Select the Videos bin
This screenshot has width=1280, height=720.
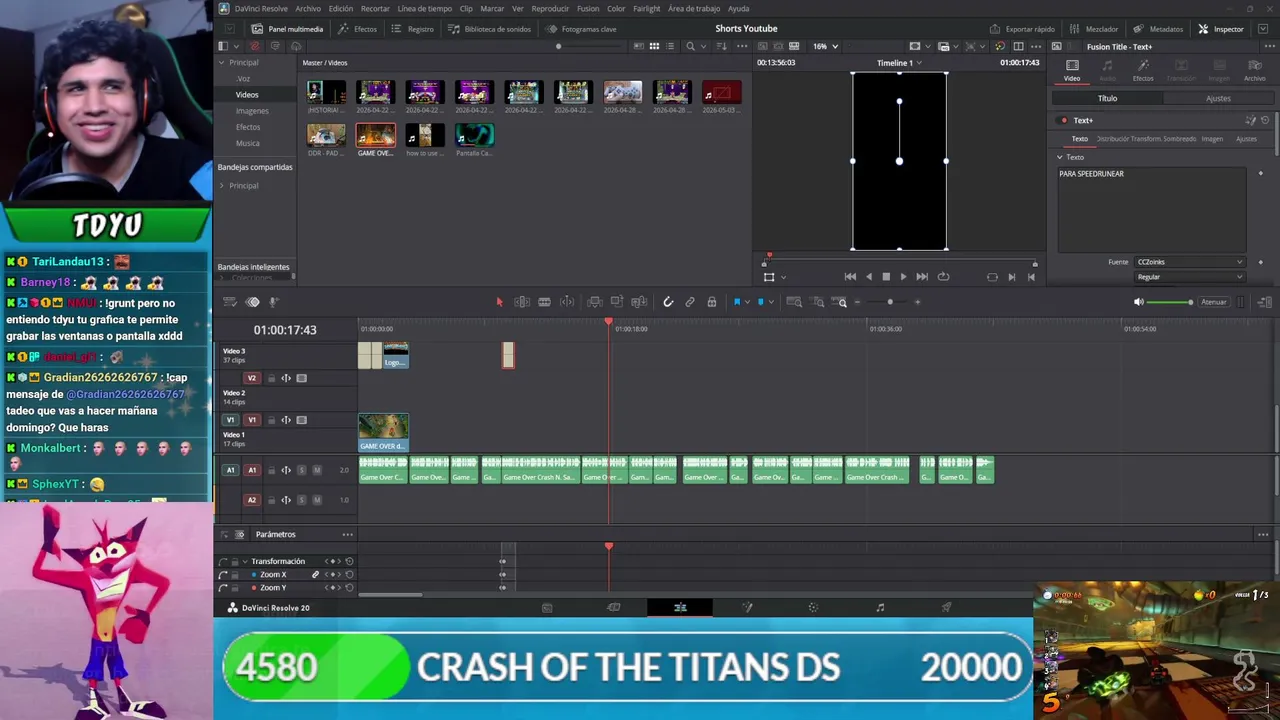pos(247,95)
